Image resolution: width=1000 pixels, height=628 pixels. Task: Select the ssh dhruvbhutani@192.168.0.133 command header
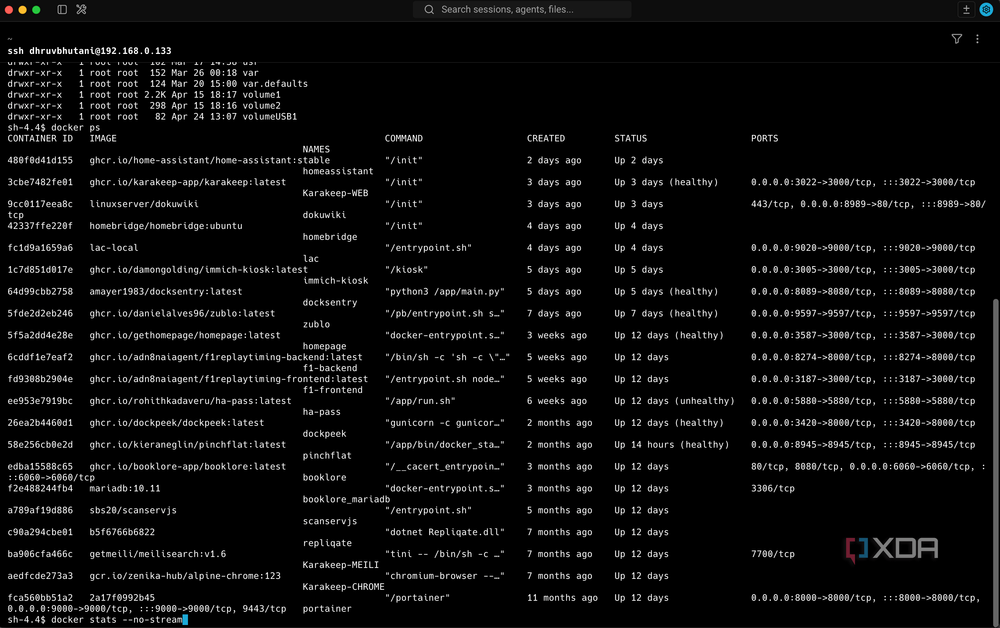point(89,50)
